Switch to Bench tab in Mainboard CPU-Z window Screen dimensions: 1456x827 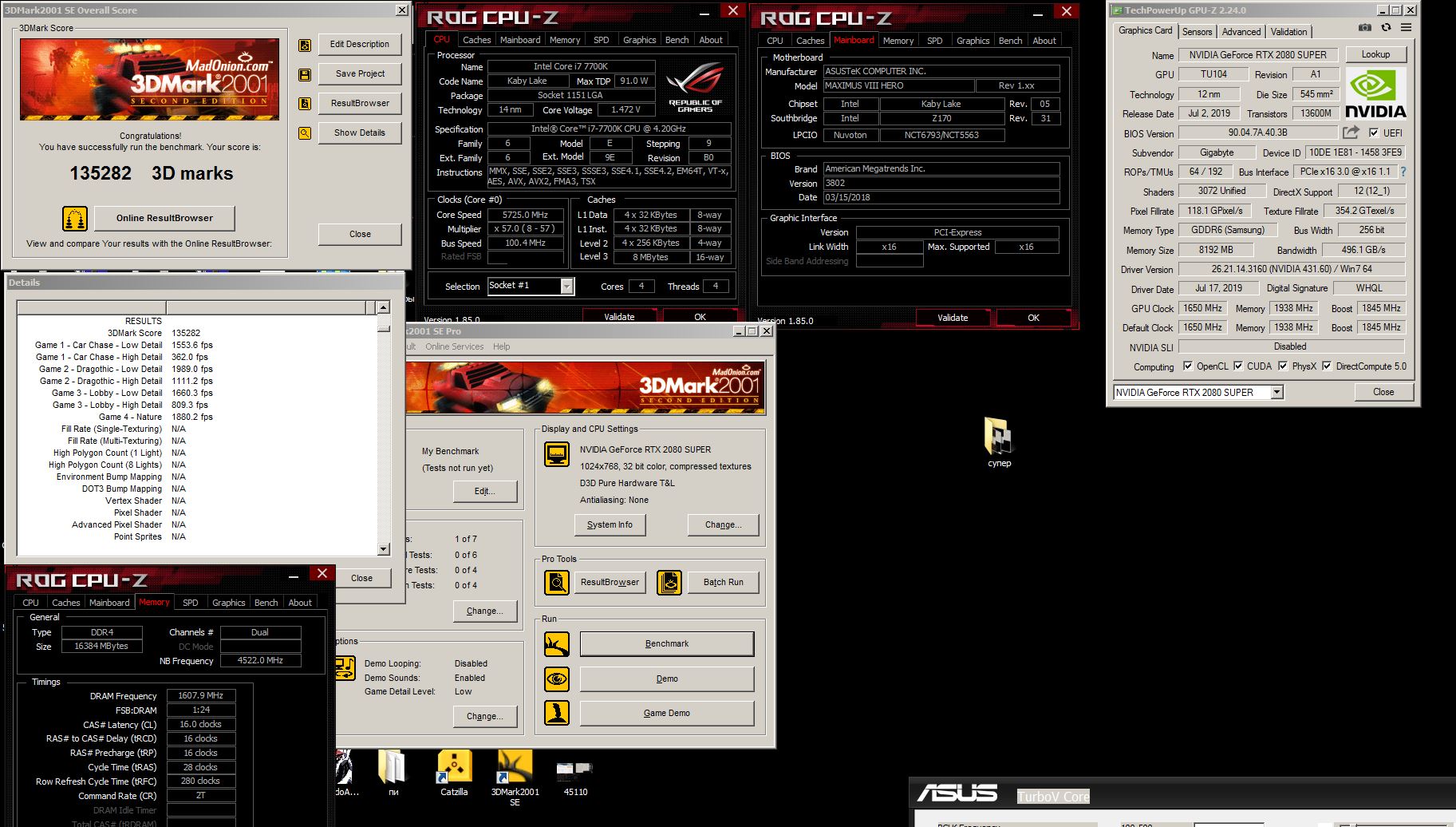[x=1010, y=41]
